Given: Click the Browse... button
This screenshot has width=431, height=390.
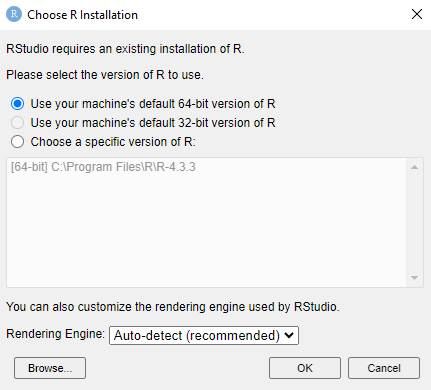Looking at the screenshot, I should 50,368.
